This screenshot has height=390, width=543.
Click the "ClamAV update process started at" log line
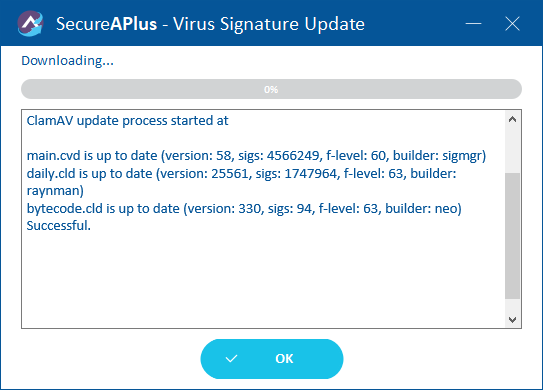click(x=127, y=121)
